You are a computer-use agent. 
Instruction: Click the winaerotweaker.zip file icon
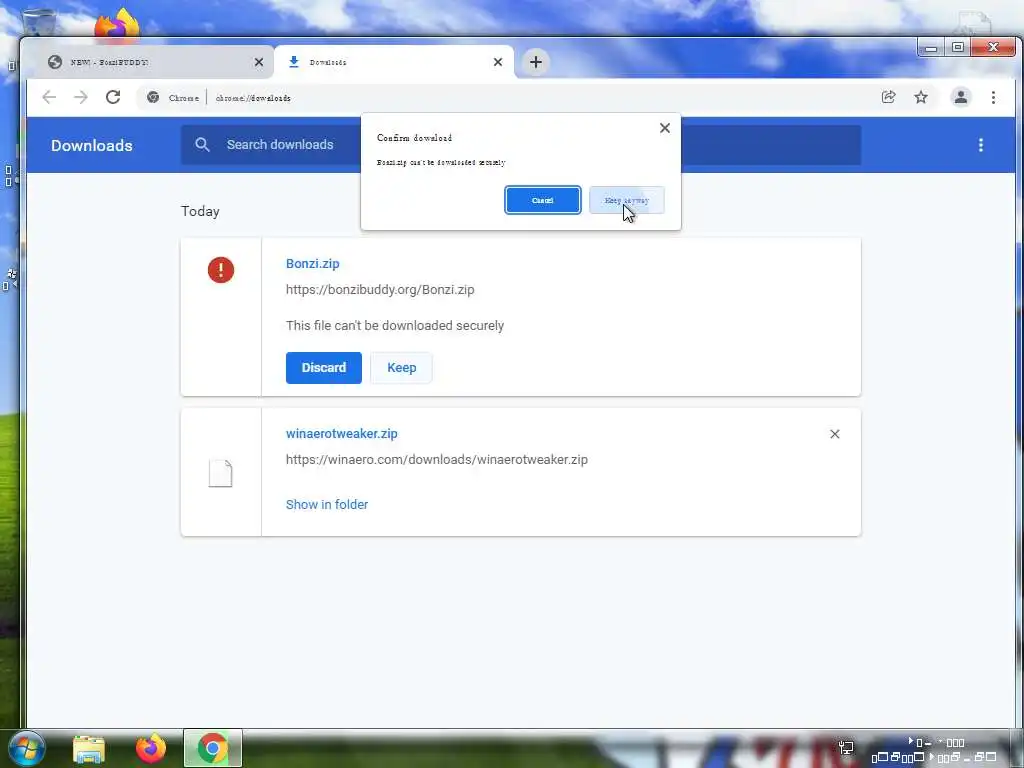[x=220, y=473]
